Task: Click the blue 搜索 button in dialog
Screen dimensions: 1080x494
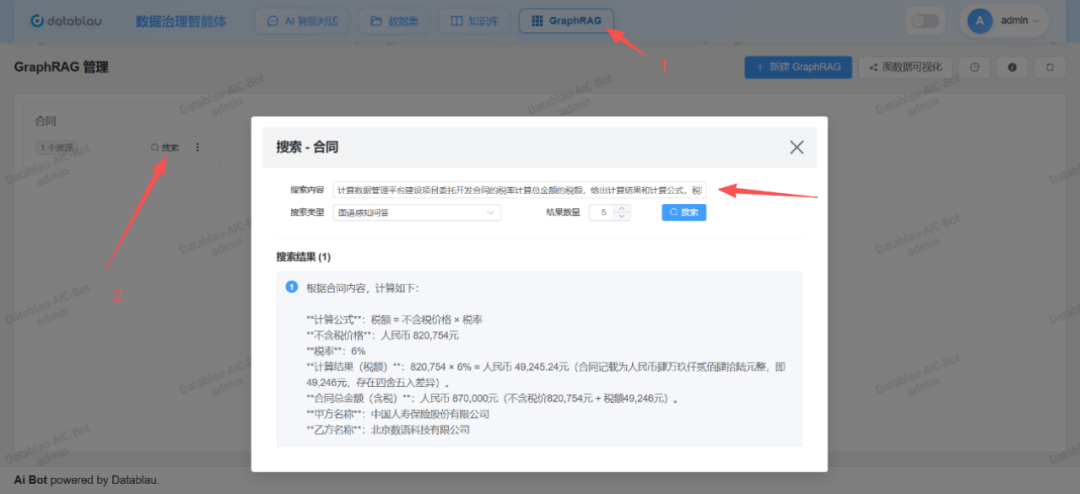Action: pyautogui.click(x=684, y=212)
